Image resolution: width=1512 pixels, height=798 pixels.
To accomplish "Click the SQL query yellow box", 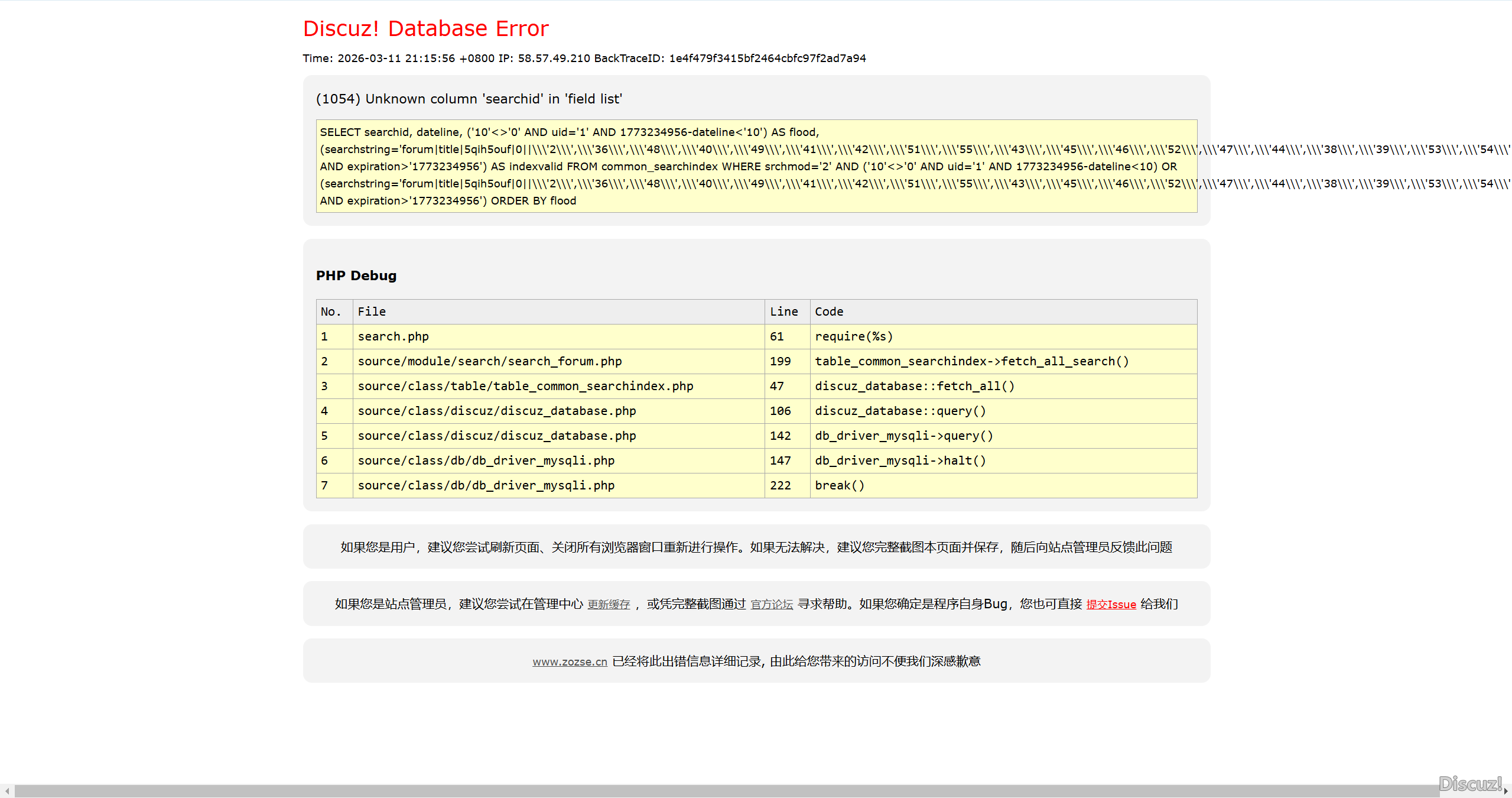I will (756, 166).
